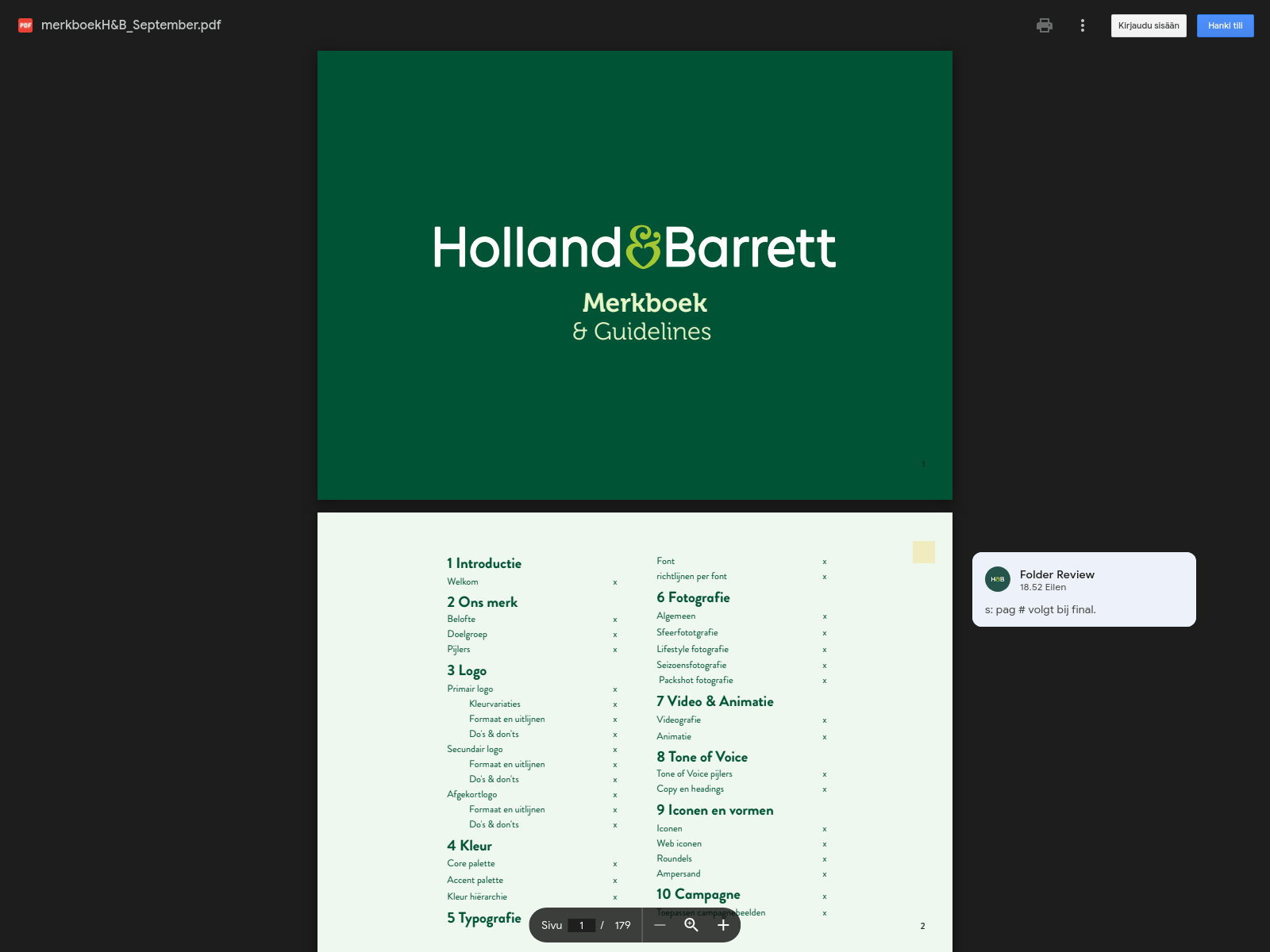Click the 'Copy en headings' entry
This screenshot has height=952, width=1270.
(x=691, y=789)
